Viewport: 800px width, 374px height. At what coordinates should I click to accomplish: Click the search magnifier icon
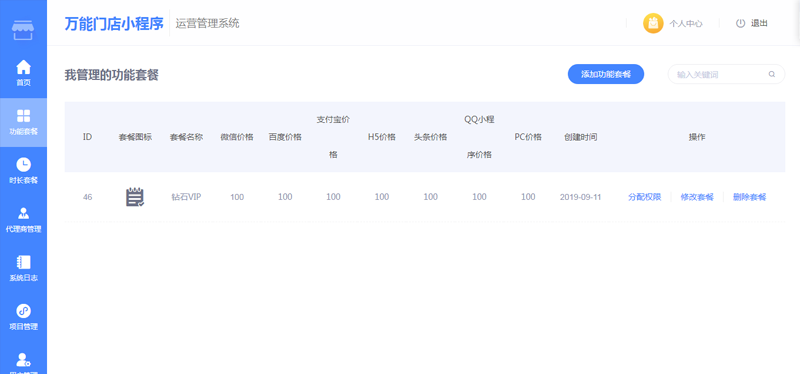[772, 74]
